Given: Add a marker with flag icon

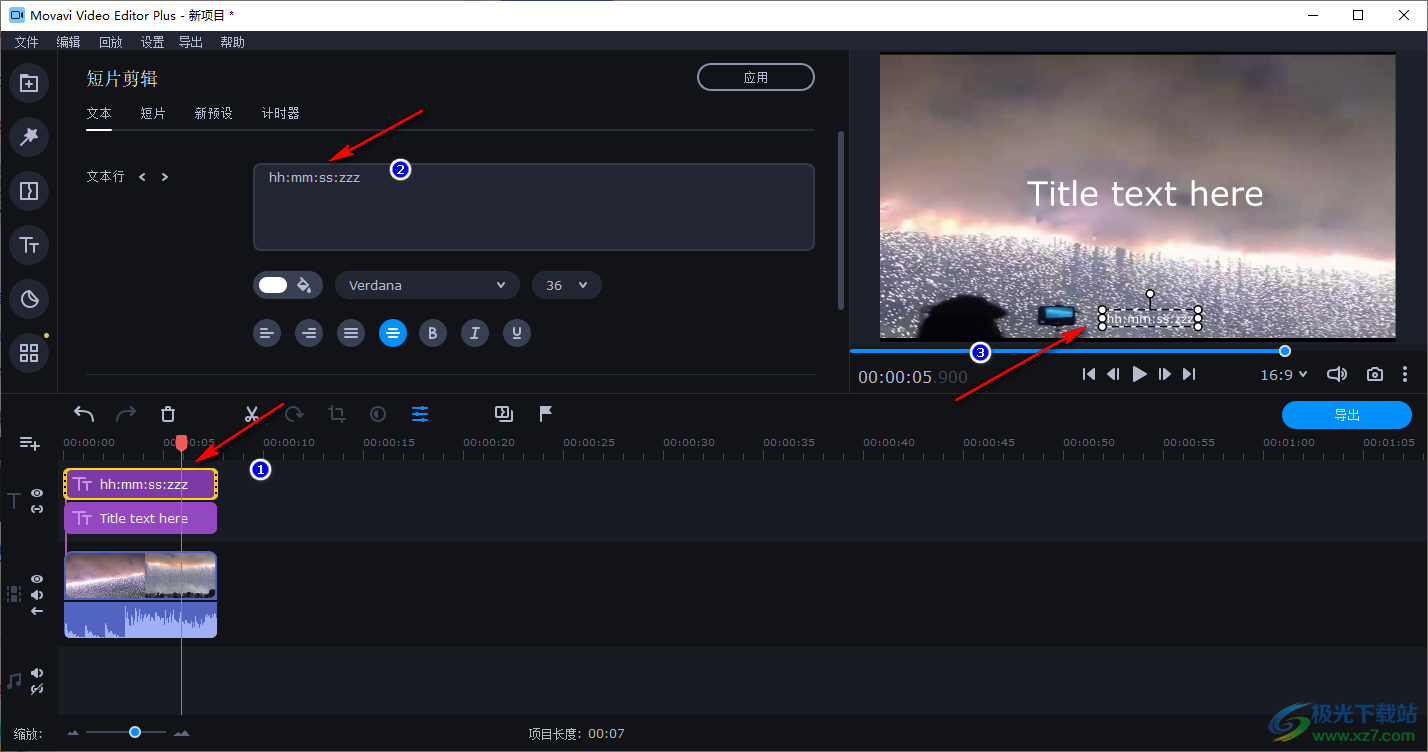Looking at the screenshot, I should point(546,414).
